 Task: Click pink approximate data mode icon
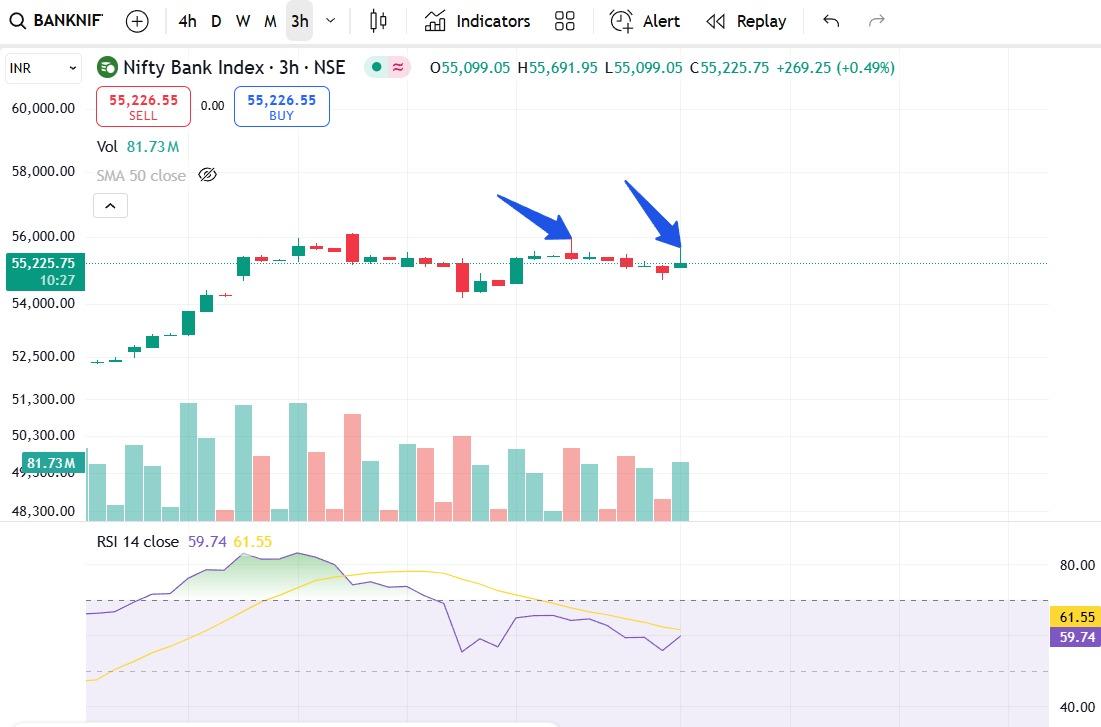[x=398, y=67]
